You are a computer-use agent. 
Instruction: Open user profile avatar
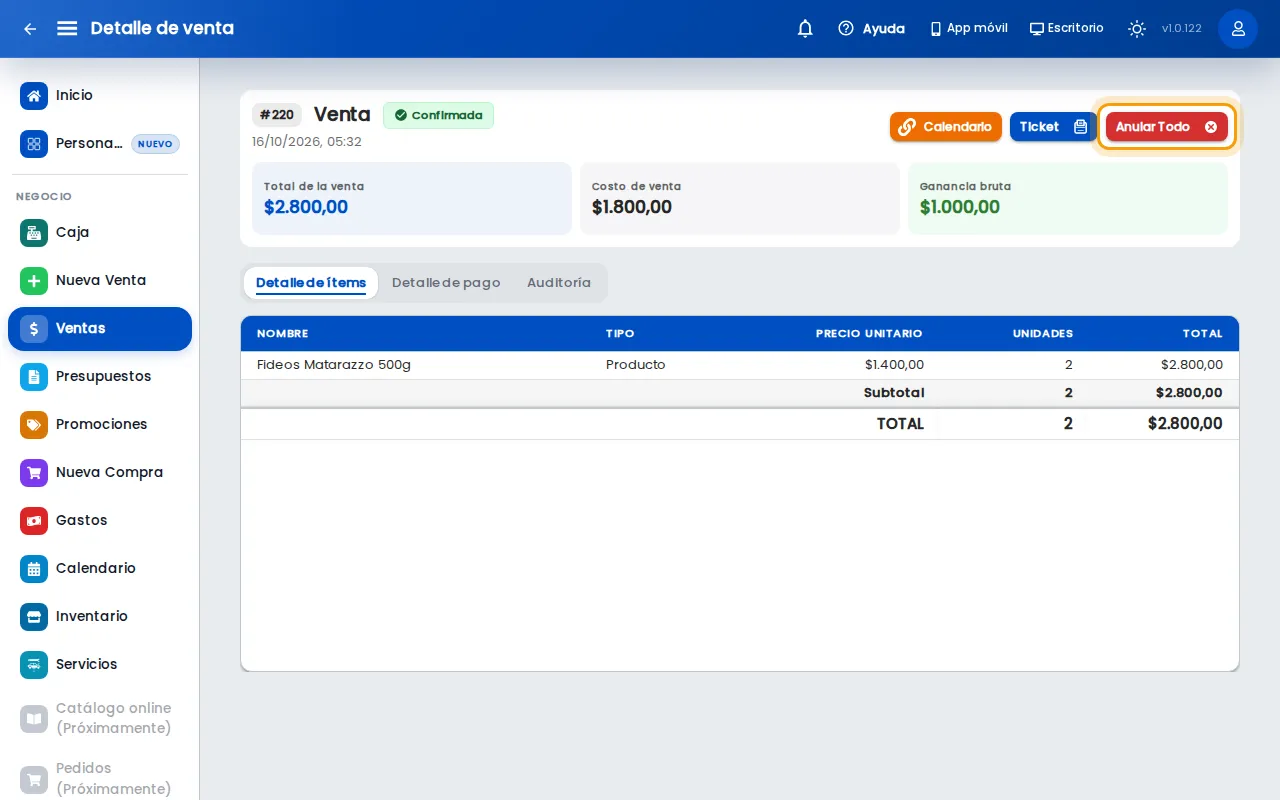click(x=1238, y=29)
